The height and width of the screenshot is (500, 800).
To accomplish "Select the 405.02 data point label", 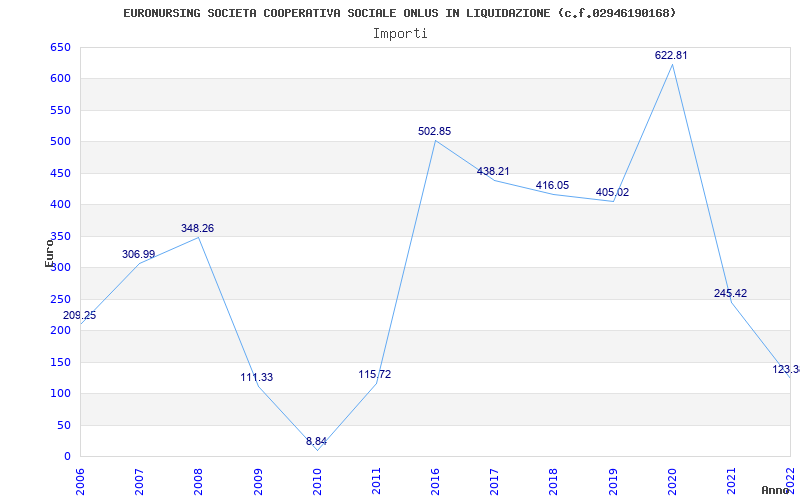I will point(612,192).
